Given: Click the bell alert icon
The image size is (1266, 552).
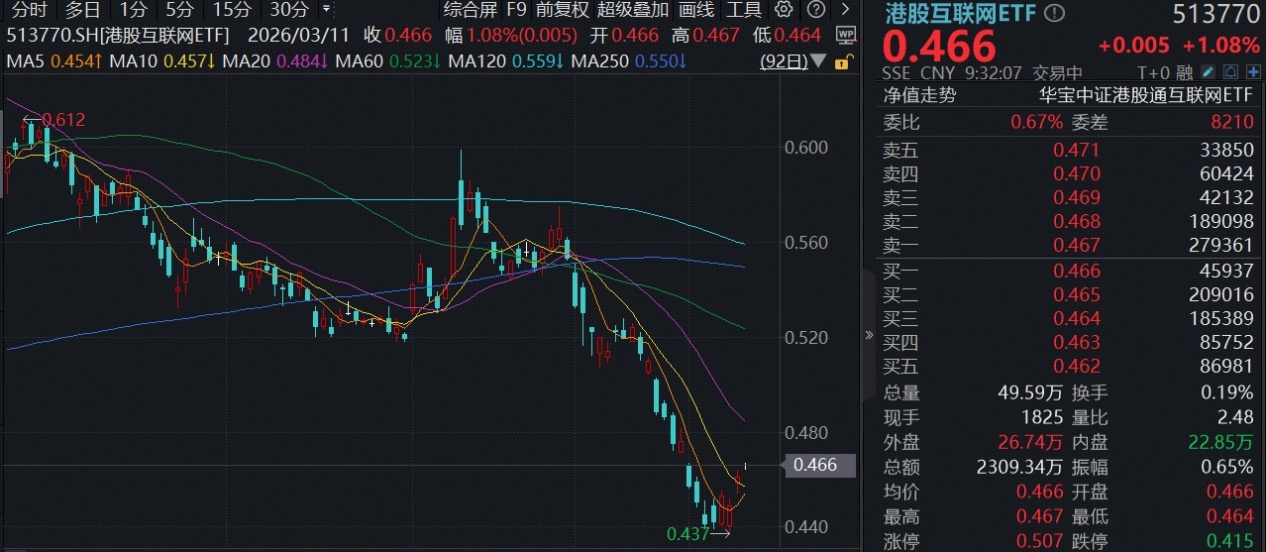Looking at the screenshot, I should point(1230,73).
